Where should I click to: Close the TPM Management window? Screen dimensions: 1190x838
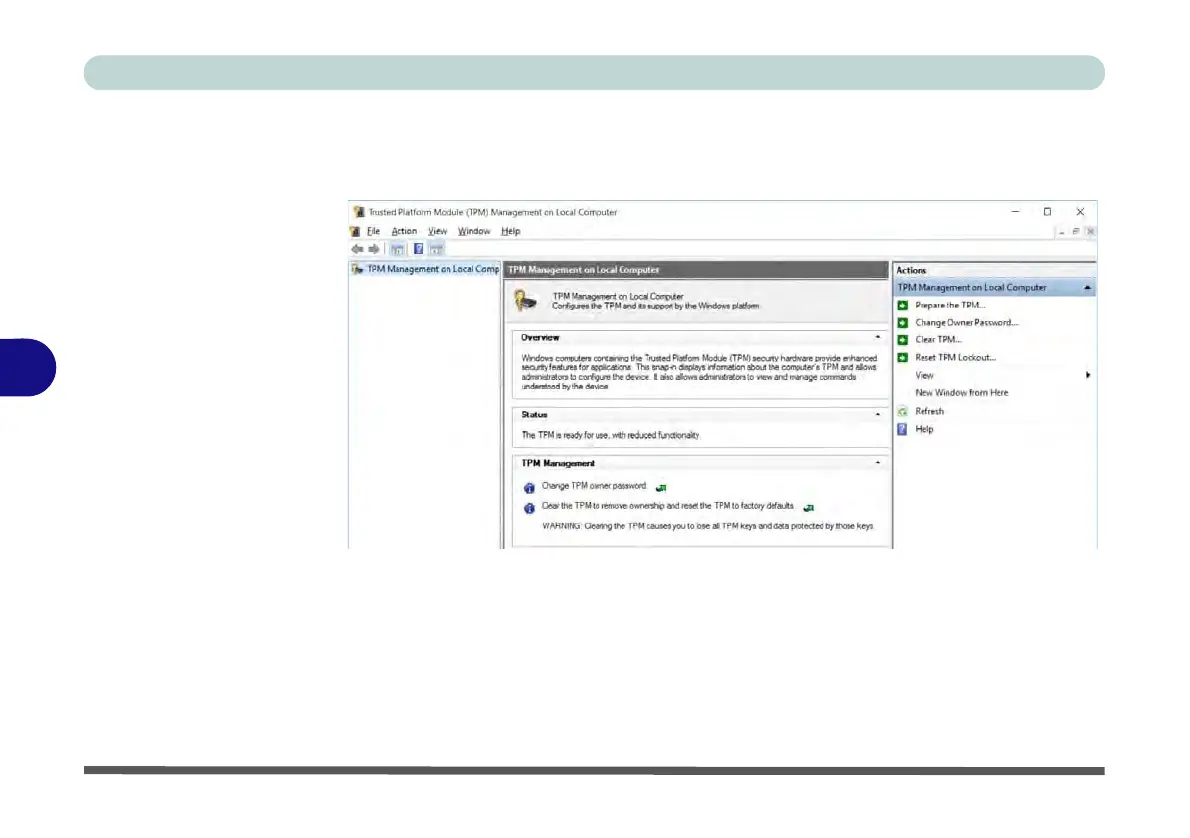pyautogui.click(x=1080, y=212)
